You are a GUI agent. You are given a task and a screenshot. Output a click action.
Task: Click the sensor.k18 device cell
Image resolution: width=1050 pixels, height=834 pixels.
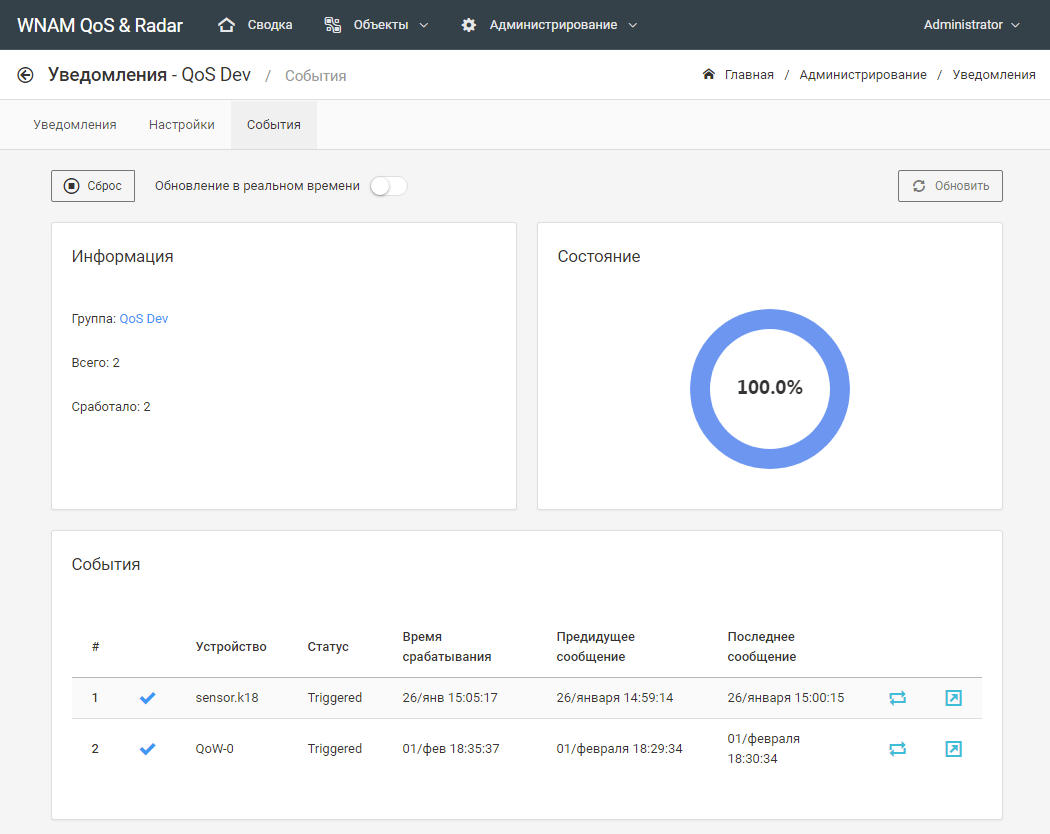(227, 698)
